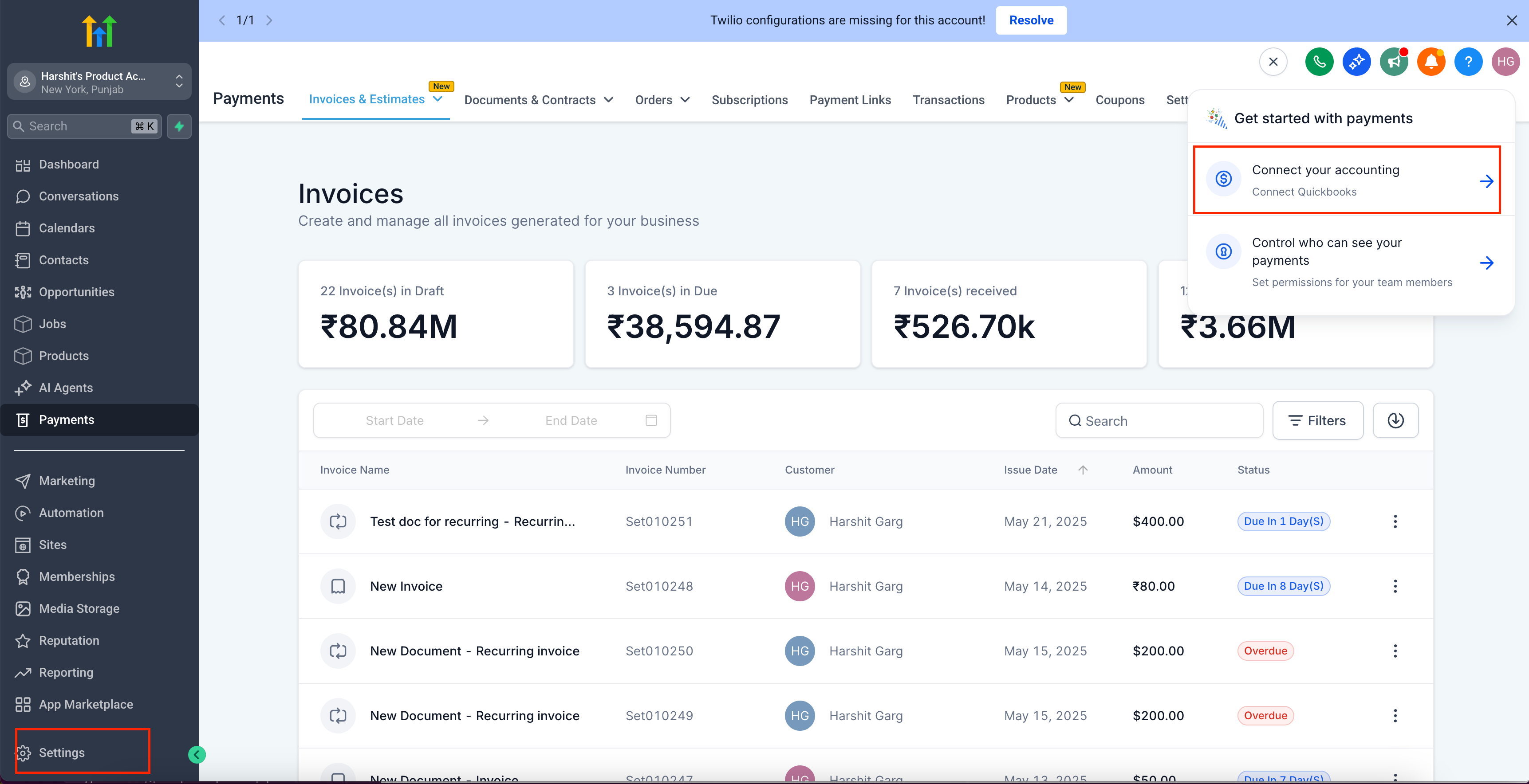Click Connect your accounting card
Viewport: 1529px width, 784px height.
pos(1346,180)
